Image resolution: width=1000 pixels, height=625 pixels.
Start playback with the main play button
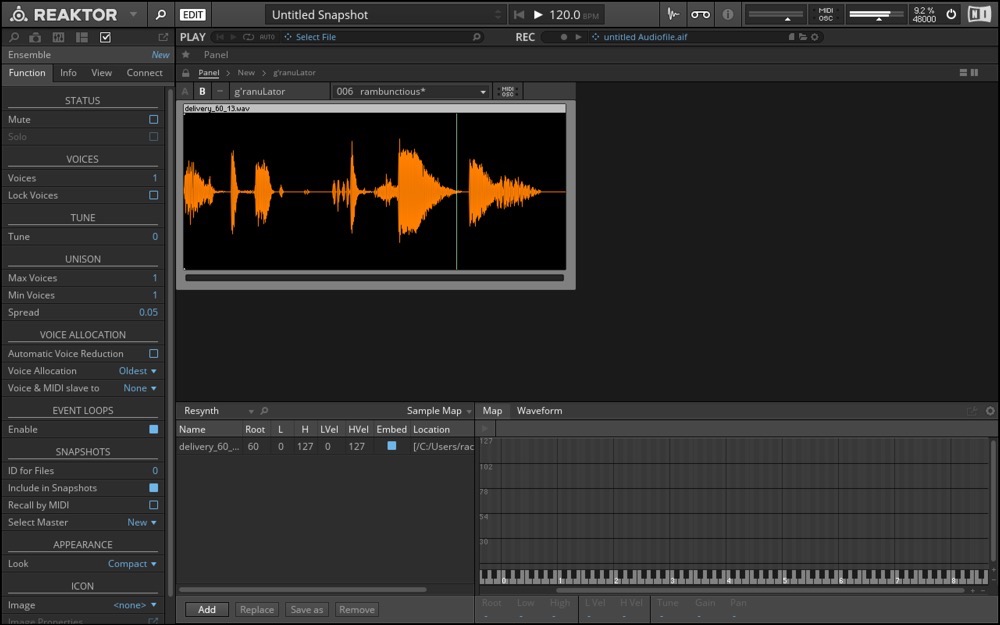pos(538,14)
